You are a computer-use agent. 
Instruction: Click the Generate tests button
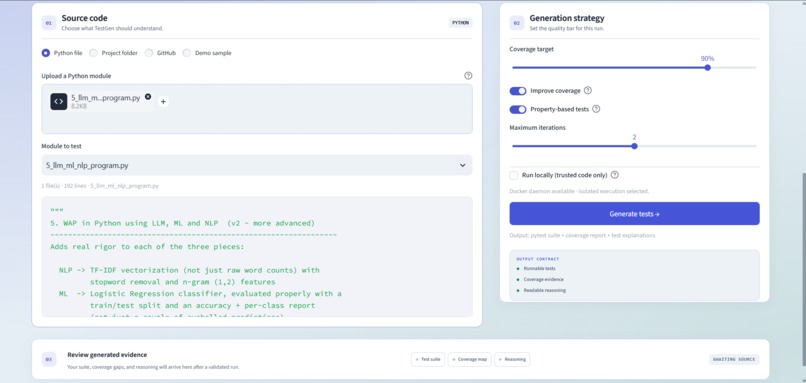click(x=634, y=213)
